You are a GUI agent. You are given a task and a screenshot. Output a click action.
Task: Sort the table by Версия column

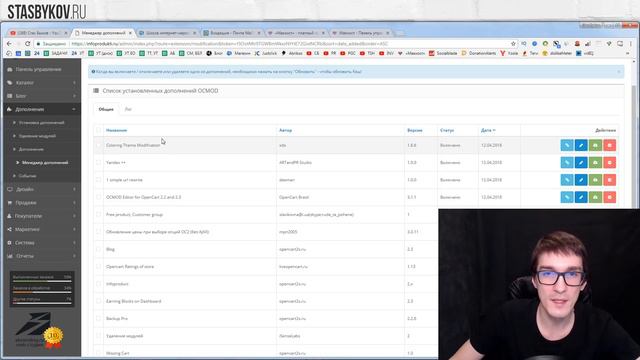415,130
